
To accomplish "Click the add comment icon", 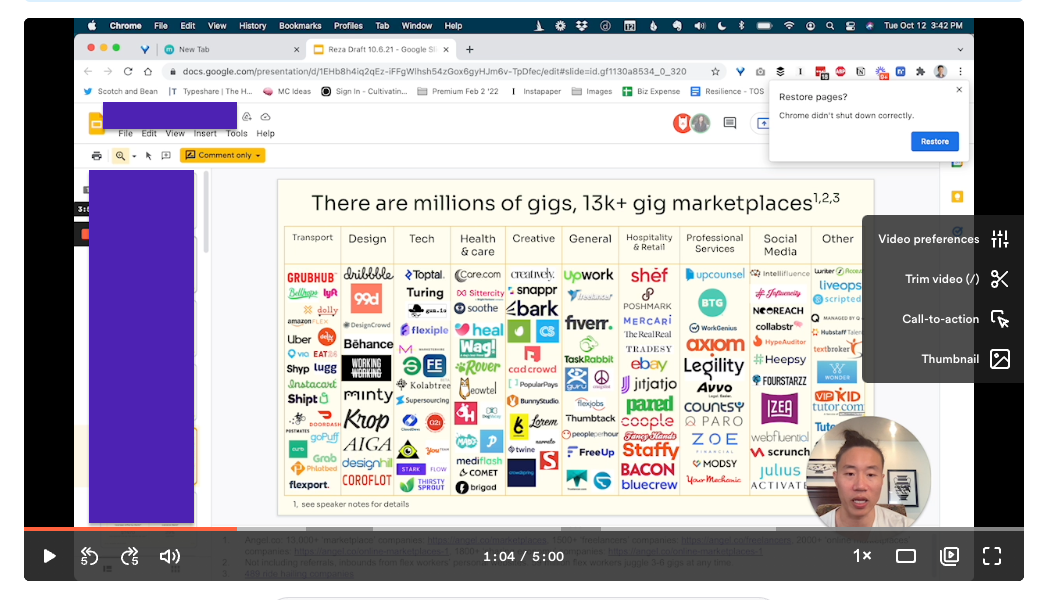I will coord(166,155).
